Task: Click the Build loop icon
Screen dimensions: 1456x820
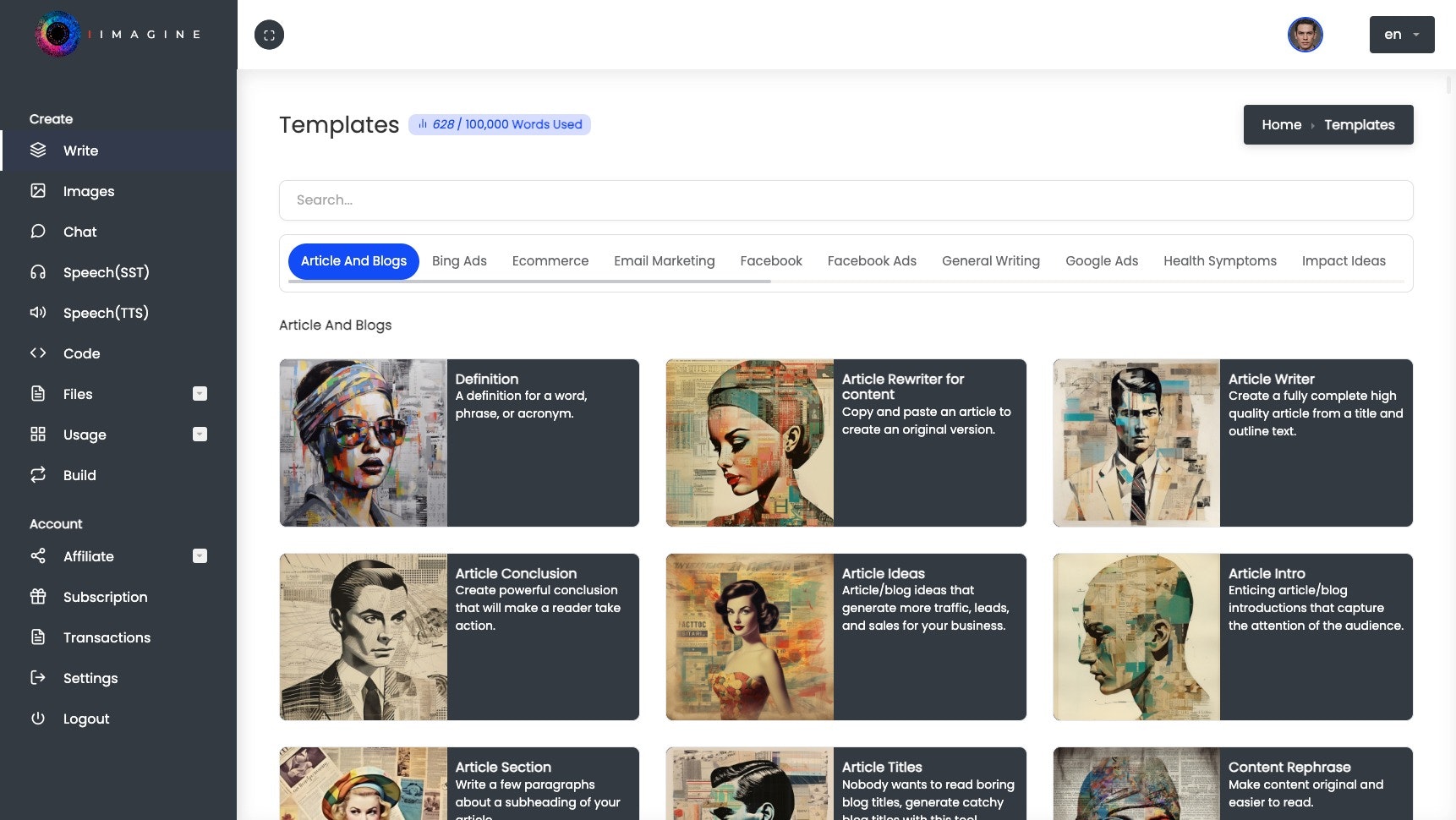Action: coord(38,475)
